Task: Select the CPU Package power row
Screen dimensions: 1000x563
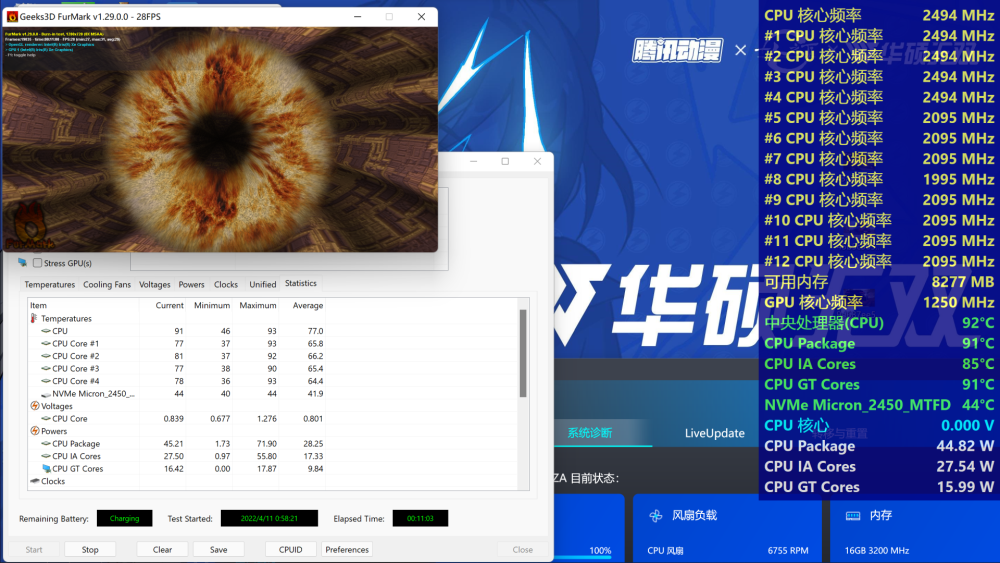Action: [x=177, y=444]
